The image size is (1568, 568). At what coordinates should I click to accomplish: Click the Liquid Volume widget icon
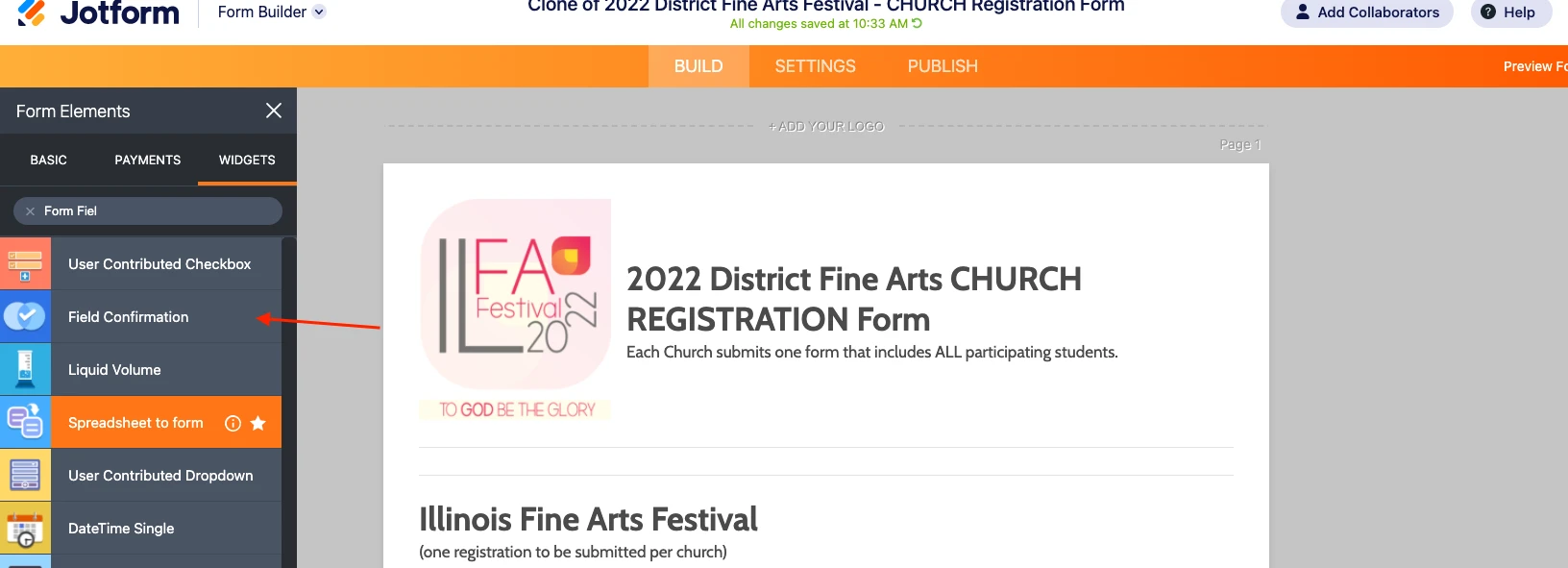(x=25, y=370)
